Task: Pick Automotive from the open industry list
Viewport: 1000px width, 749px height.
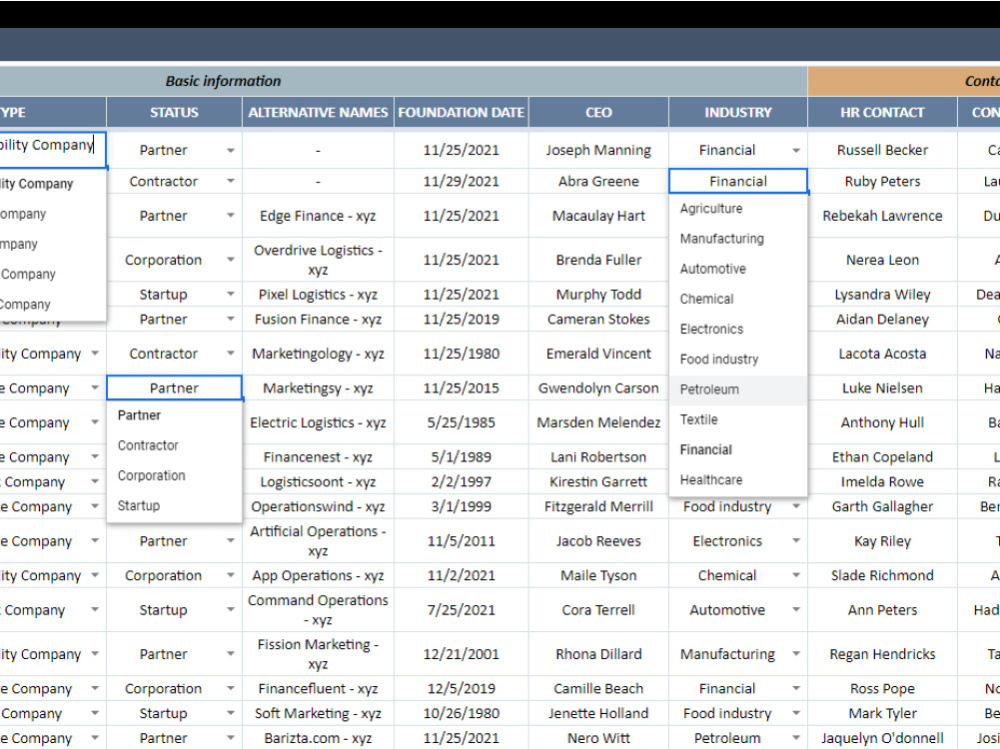Action: pyautogui.click(x=738, y=269)
